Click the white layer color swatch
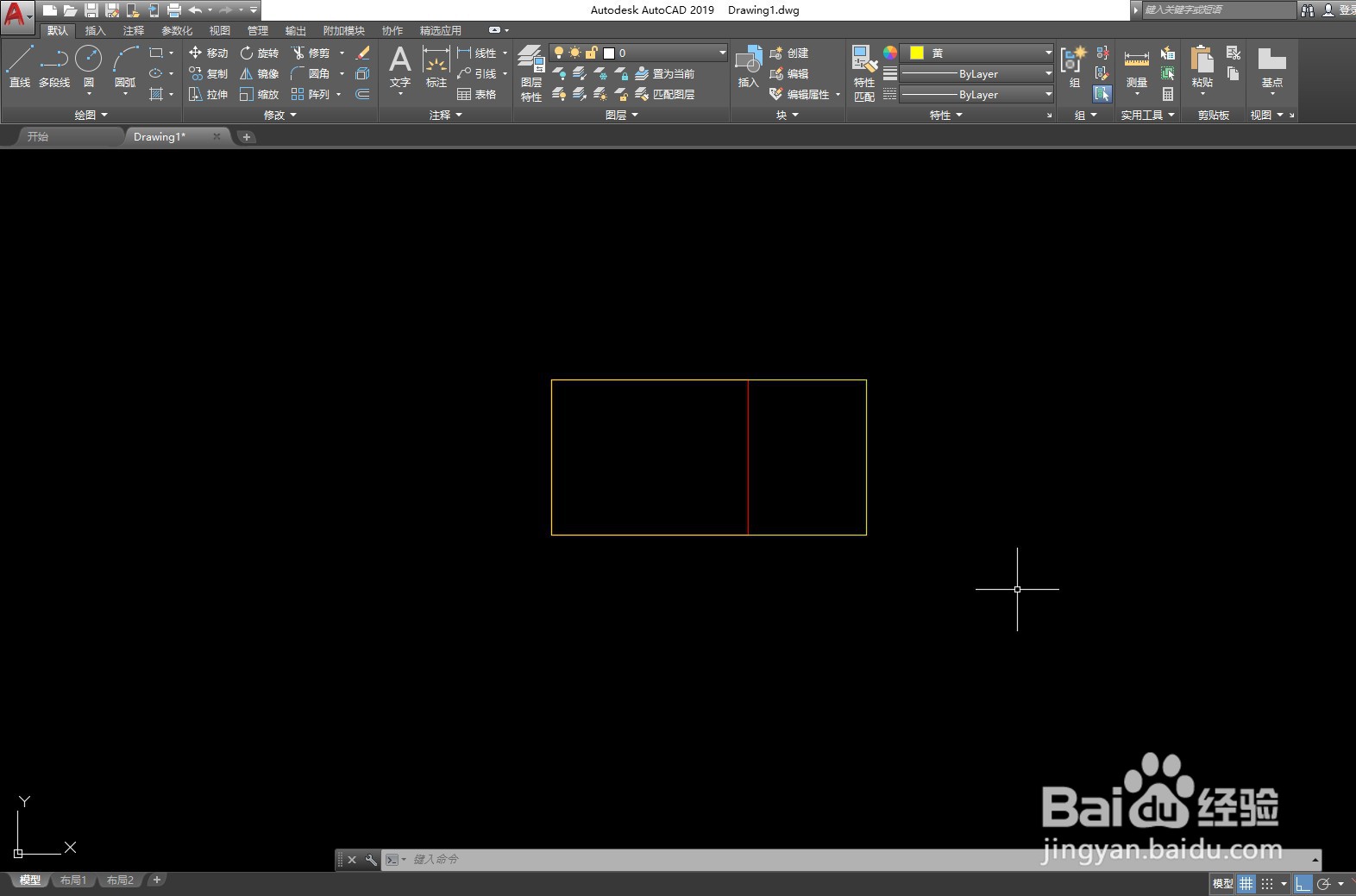This screenshot has height=896, width=1356. pos(608,53)
